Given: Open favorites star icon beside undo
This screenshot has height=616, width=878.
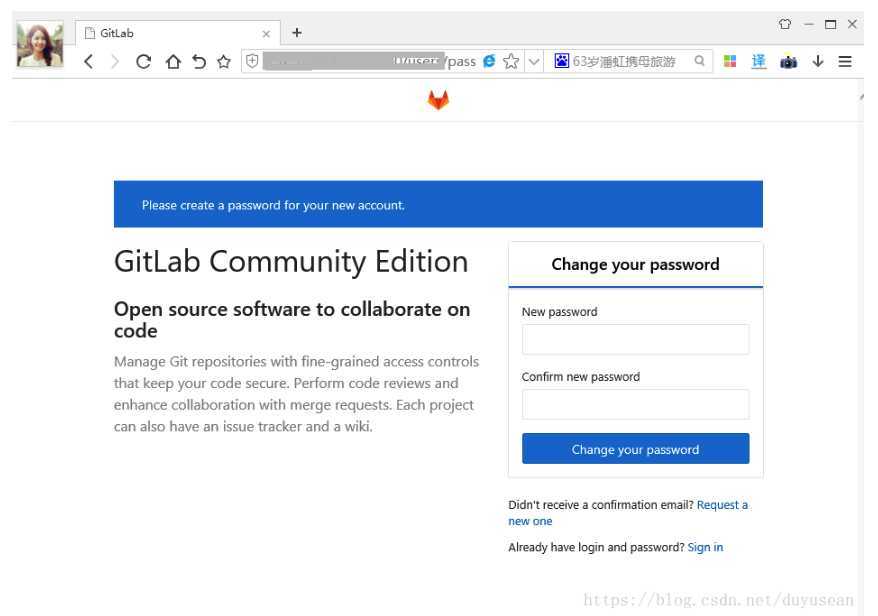Looking at the screenshot, I should [224, 61].
